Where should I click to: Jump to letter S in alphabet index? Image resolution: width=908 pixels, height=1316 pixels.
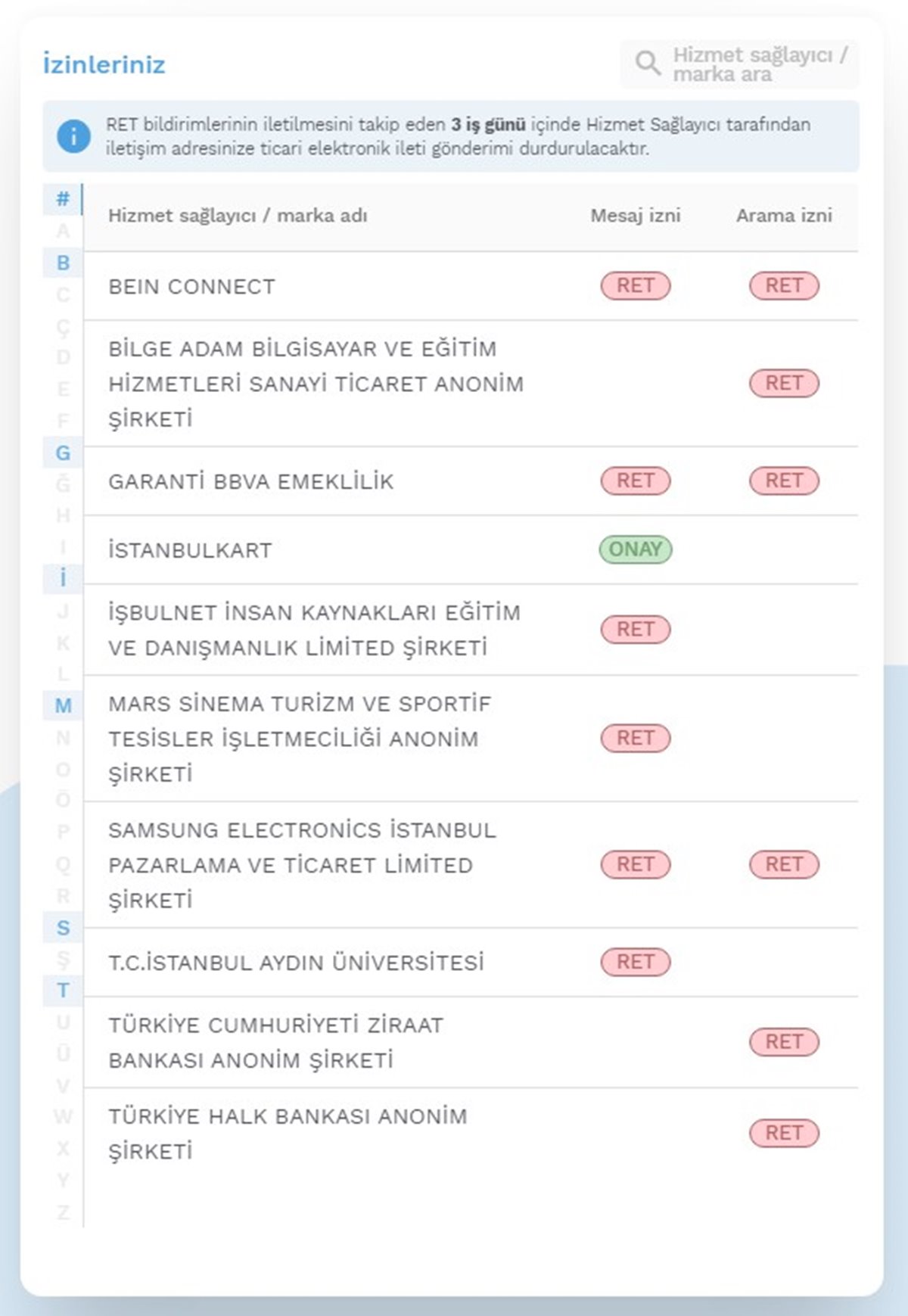click(x=64, y=928)
